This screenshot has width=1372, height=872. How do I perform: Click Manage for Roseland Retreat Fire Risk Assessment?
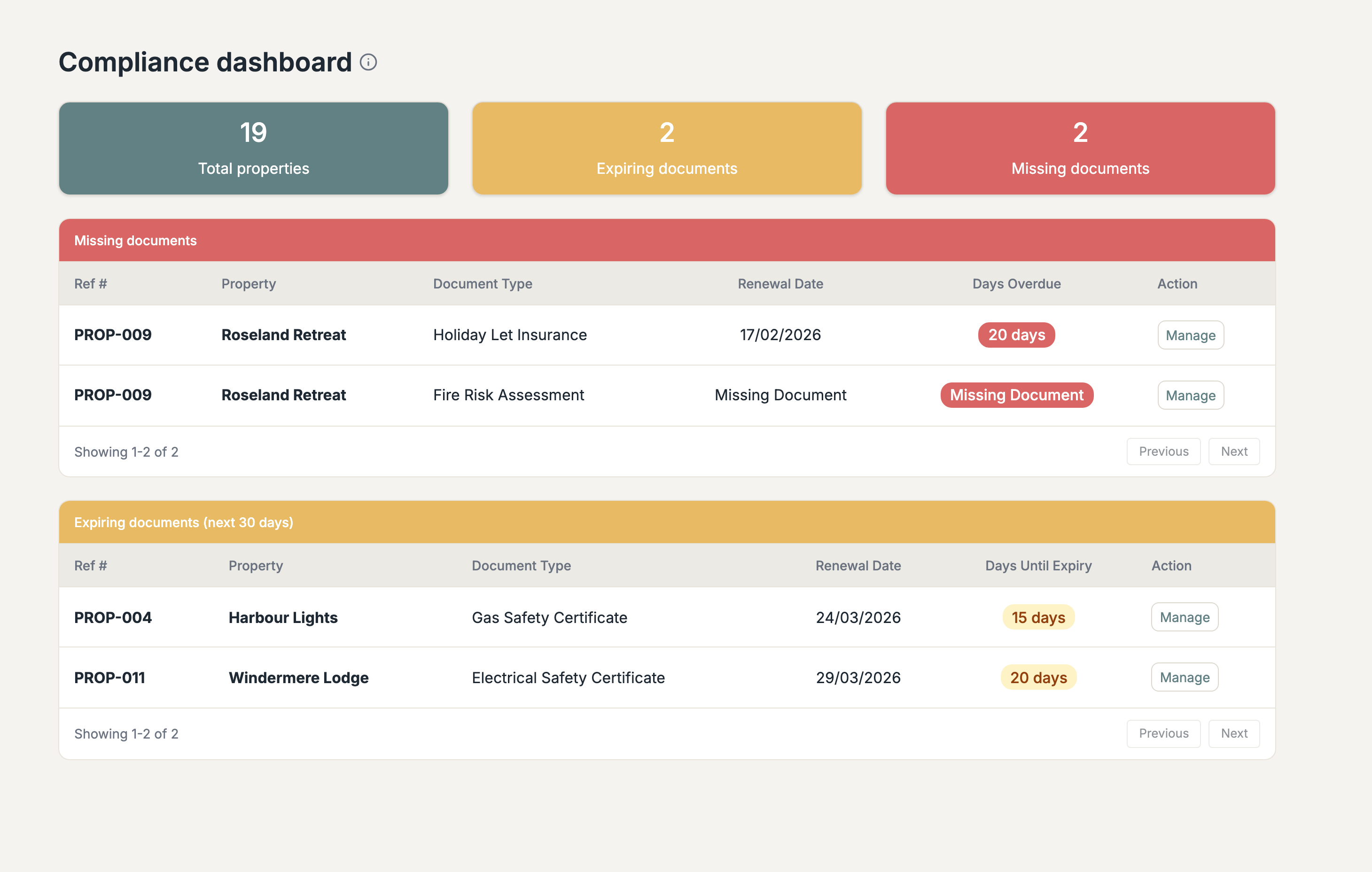1190,395
